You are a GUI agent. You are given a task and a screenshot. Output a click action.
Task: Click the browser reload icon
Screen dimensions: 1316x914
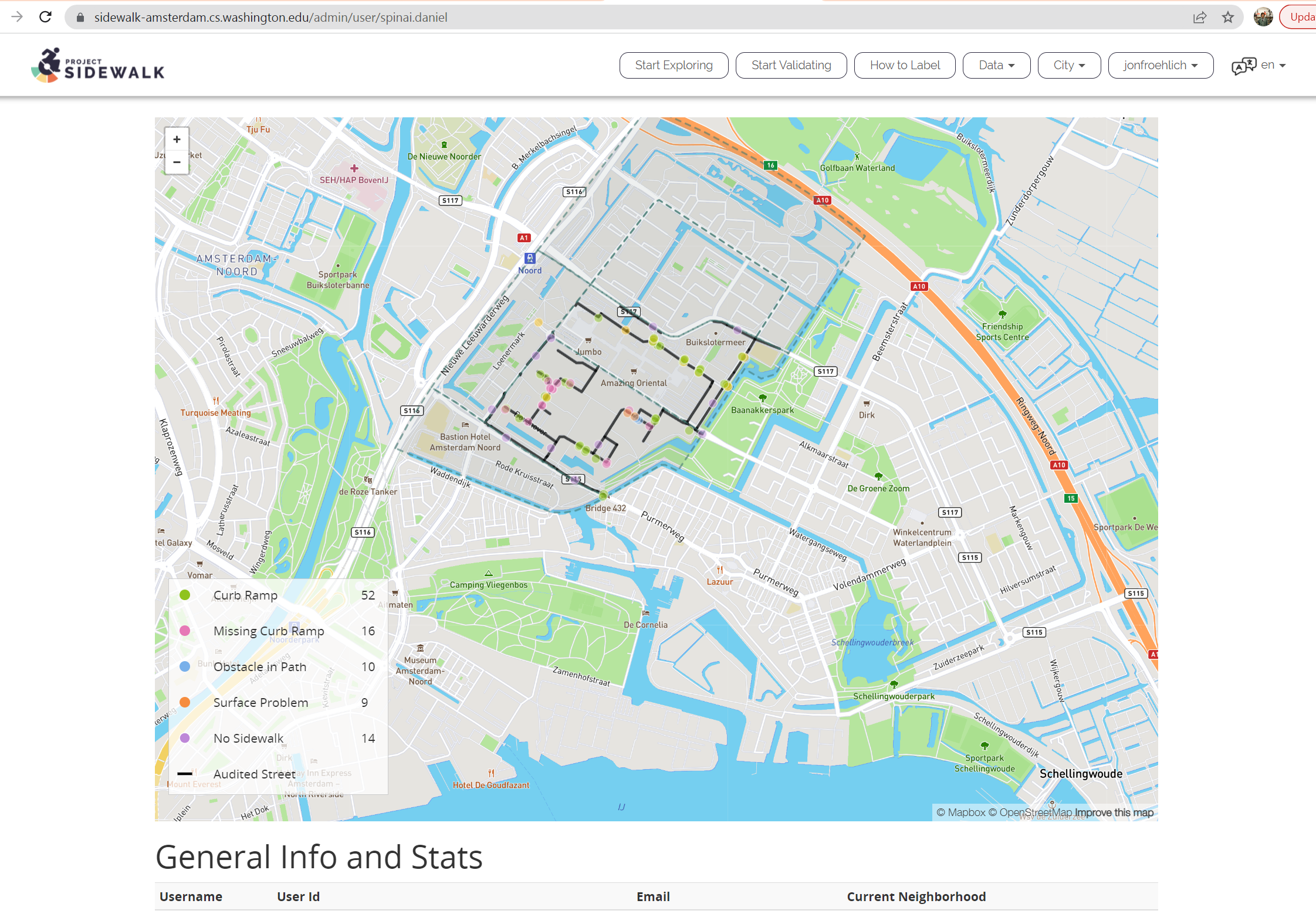pyautogui.click(x=45, y=17)
